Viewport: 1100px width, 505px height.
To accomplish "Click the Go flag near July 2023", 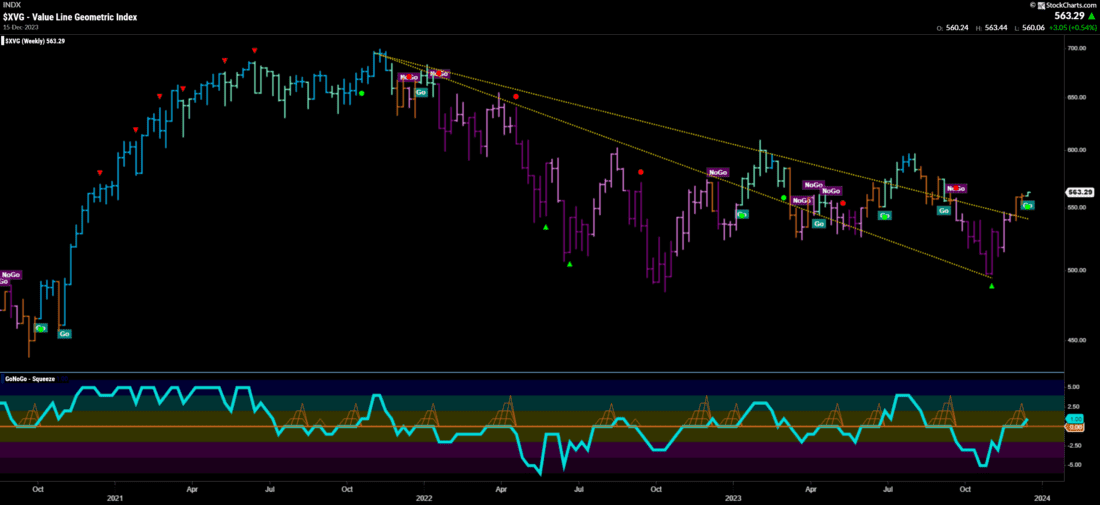I will (884, 215).
